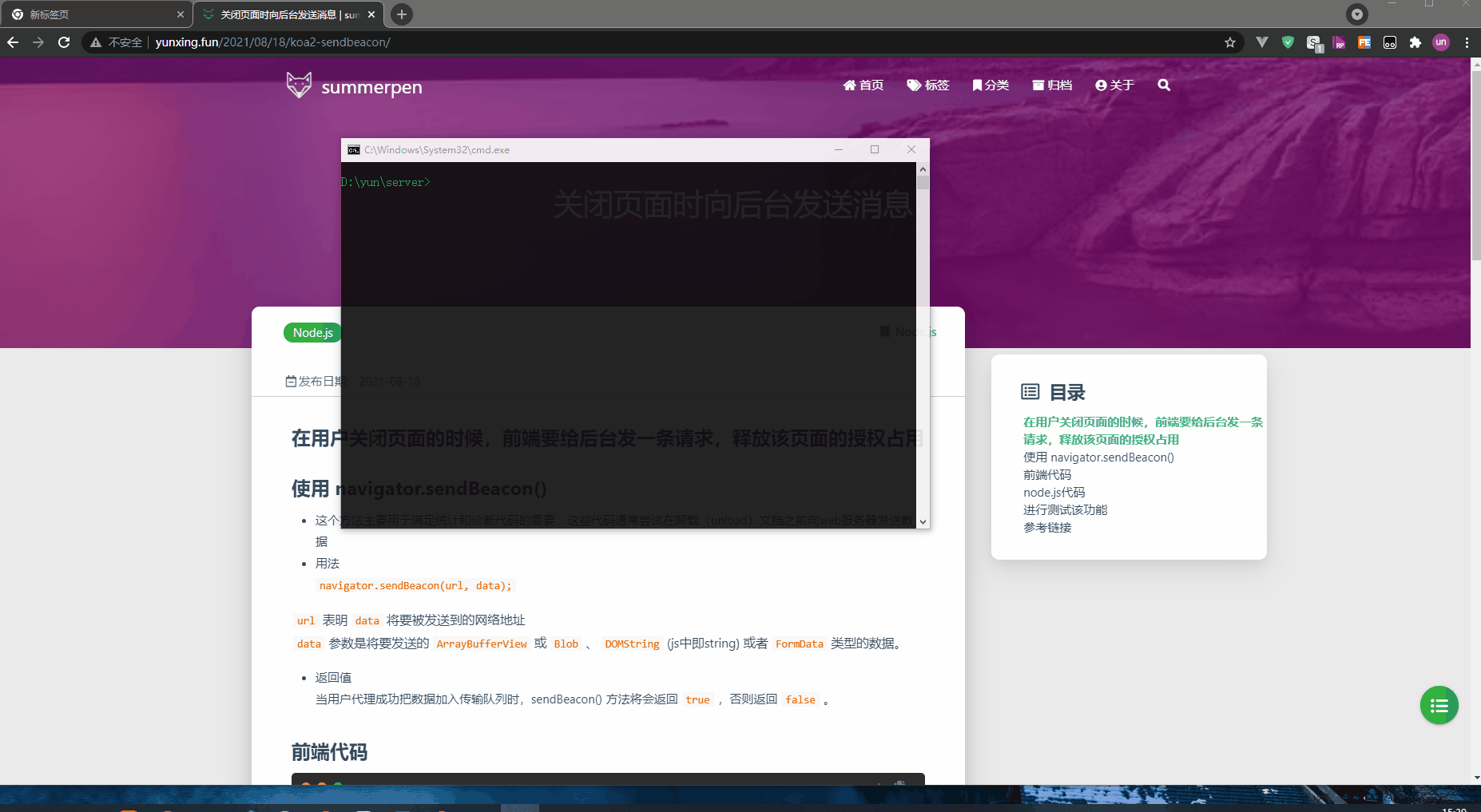Click the AdGuard shield extension icon
The image size is (1481, 812).
(1287, 42)
